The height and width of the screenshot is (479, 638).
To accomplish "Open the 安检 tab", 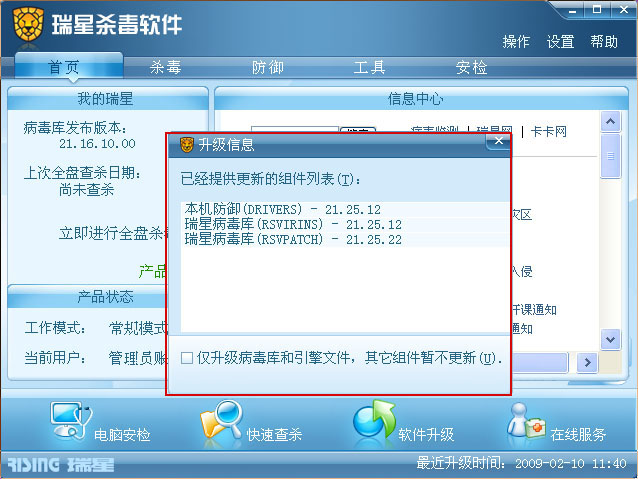I will pyautogui.click(x=471, y=67).
